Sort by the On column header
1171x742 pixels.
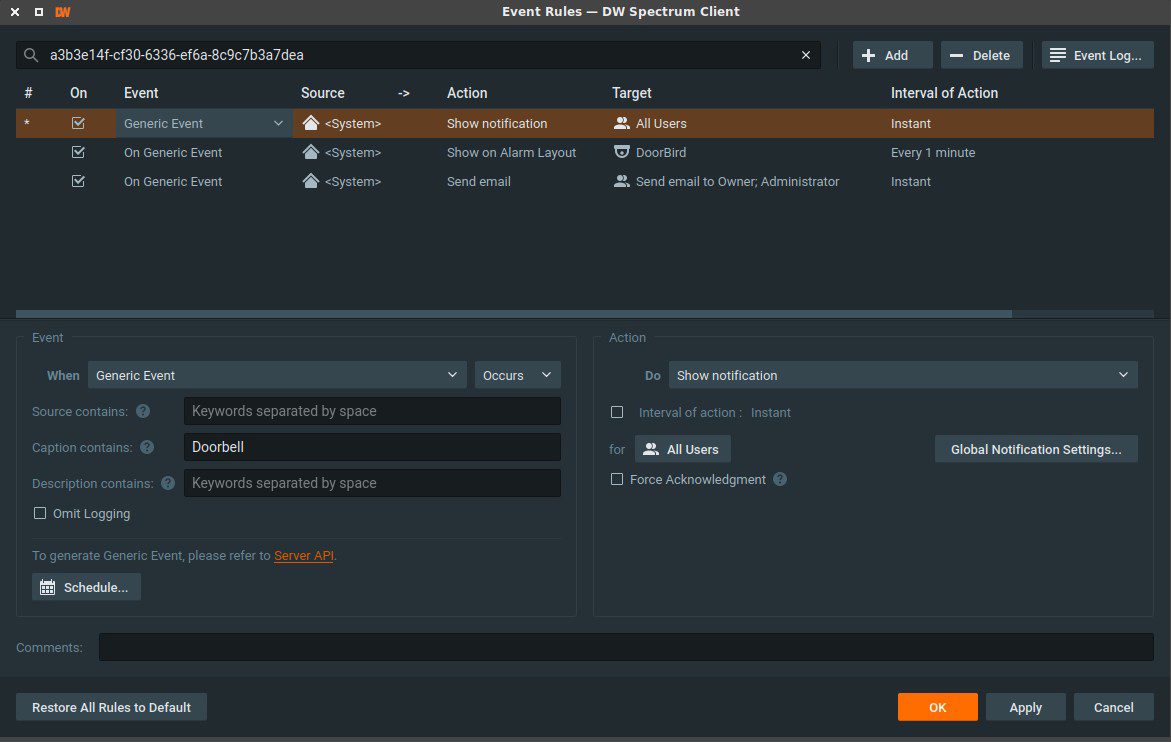pos(78,93)
